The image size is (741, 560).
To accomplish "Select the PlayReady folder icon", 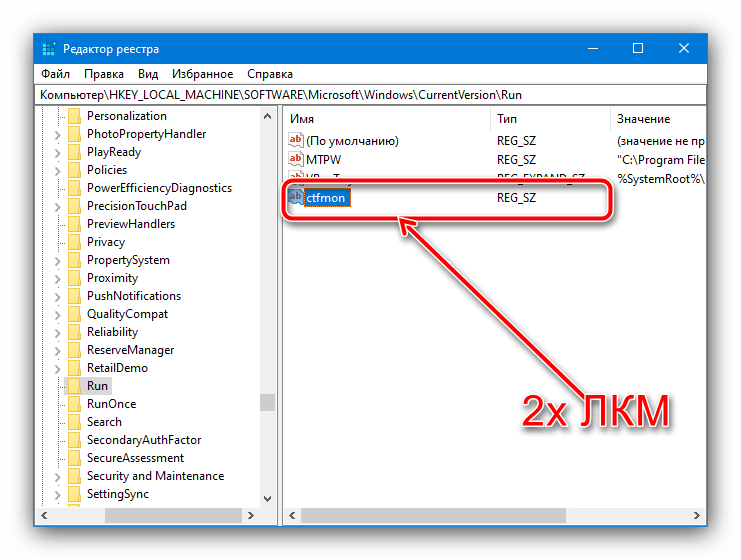I will click(74, 152).
